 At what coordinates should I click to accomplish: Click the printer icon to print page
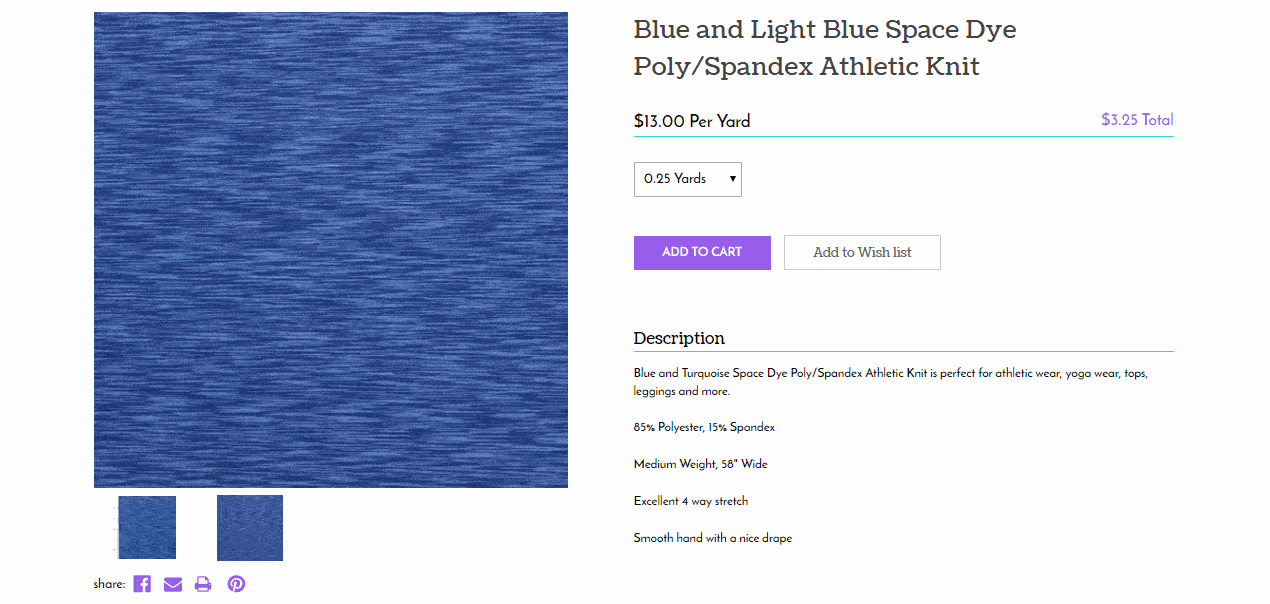click(x=203, y=584)
